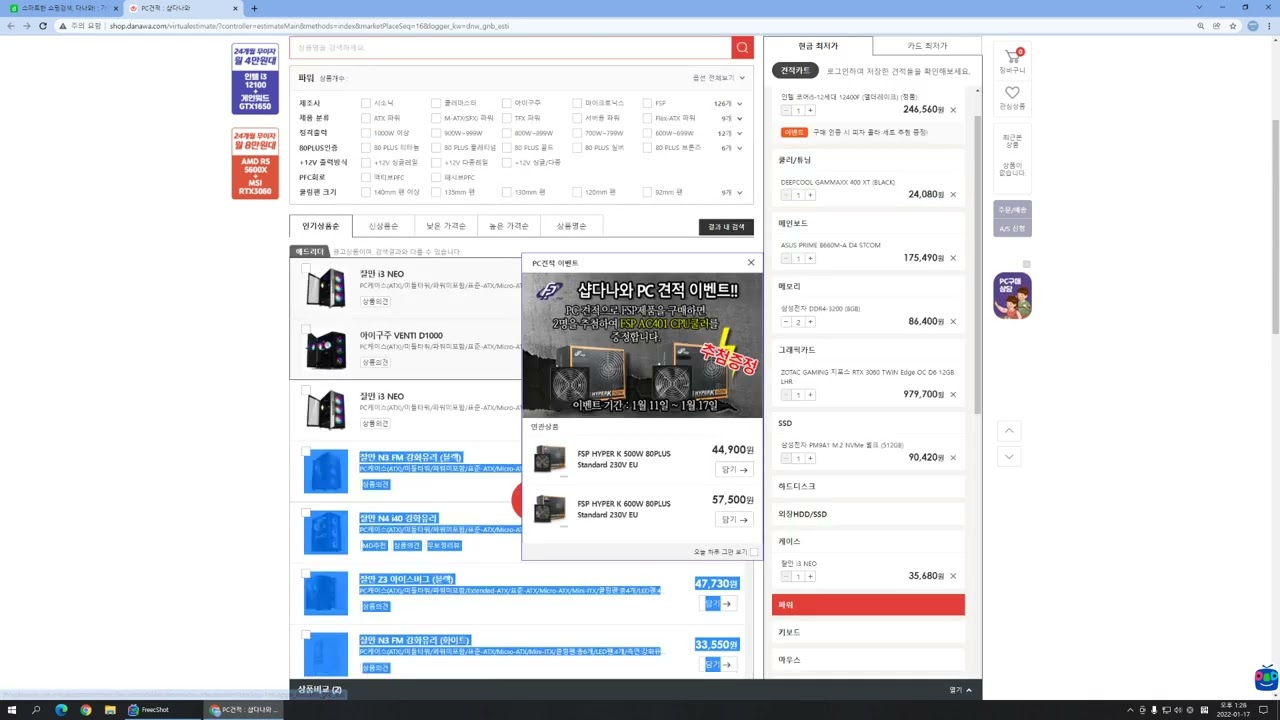Remove ASUS PRIME B660M-A from estimate
Viewport: 1280px width, 720px height.
(953, 258)
